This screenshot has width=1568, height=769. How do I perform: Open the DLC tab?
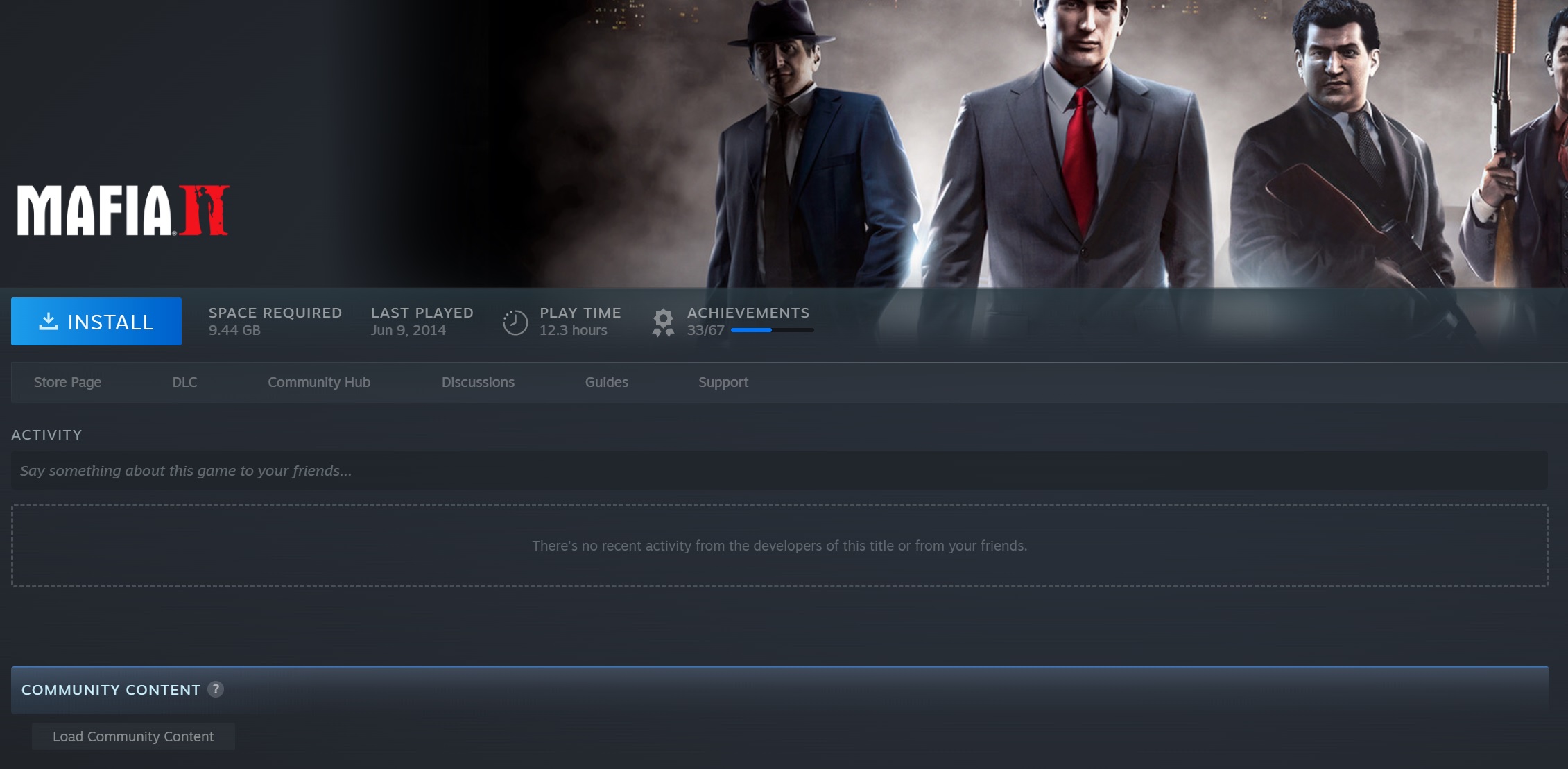point(184,382)
